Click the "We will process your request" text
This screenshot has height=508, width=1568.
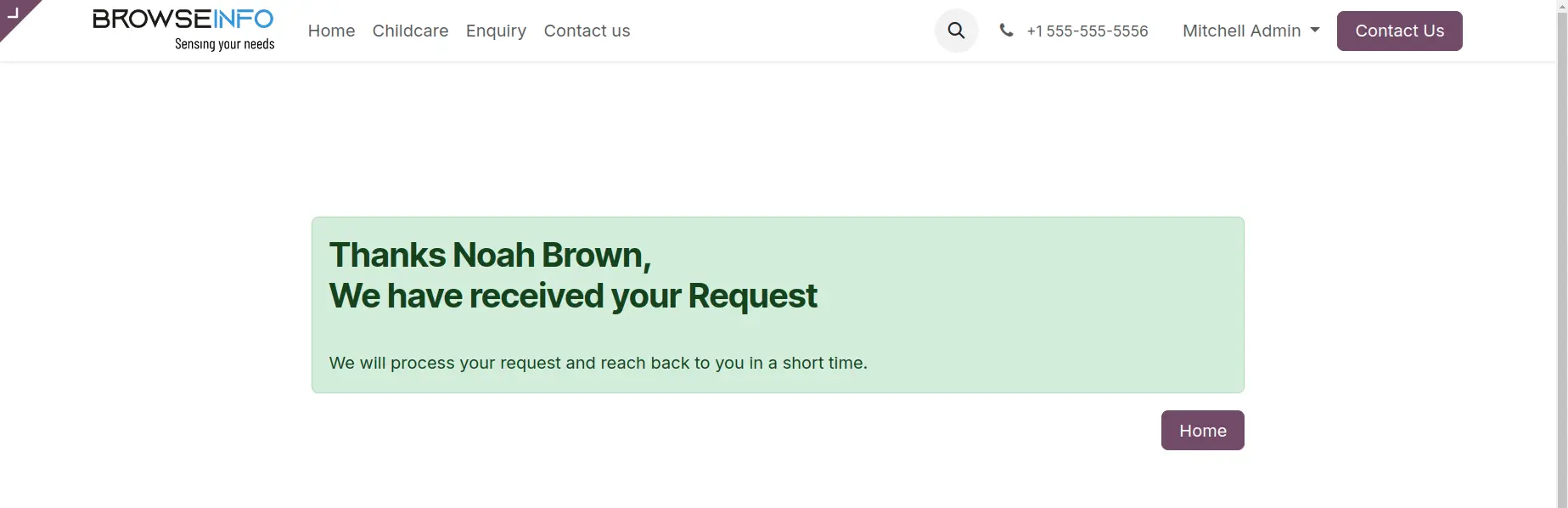[x=598, y=363]
